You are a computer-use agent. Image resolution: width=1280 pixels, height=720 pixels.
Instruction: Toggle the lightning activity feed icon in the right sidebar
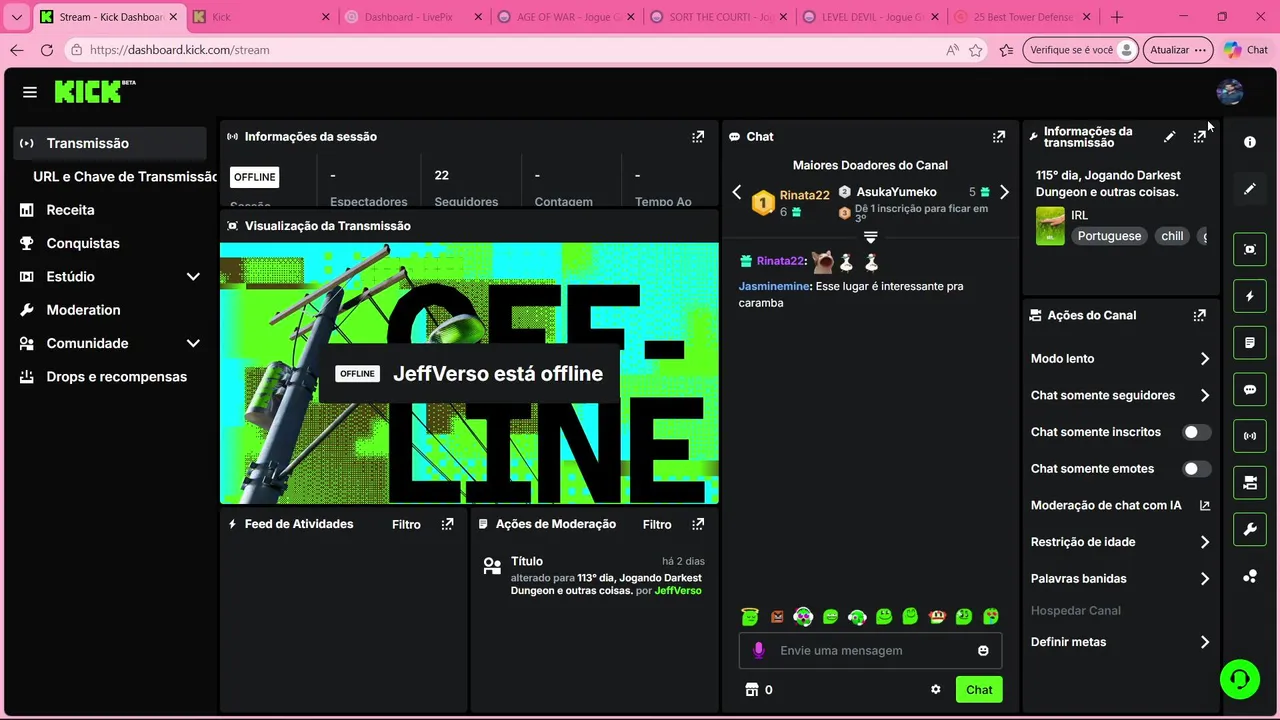click(1250, 296)
